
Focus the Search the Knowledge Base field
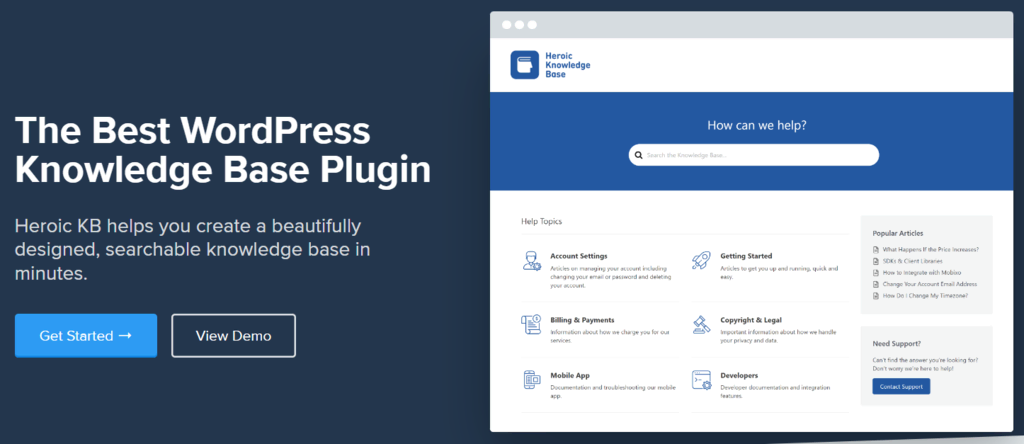(x=754, y=155)
